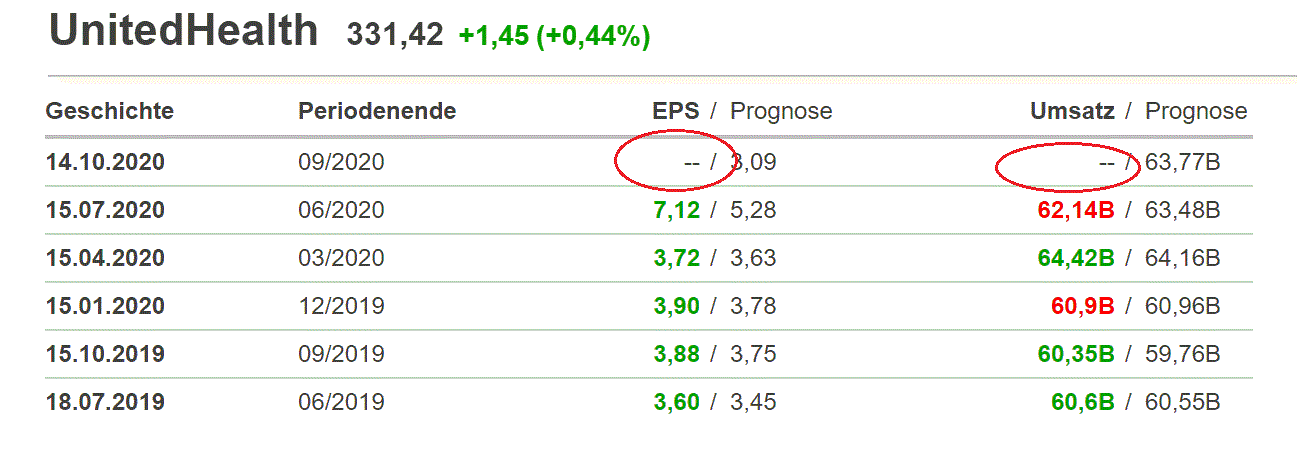Select the 14.10.2020 earnings date row

coord(105,162)
